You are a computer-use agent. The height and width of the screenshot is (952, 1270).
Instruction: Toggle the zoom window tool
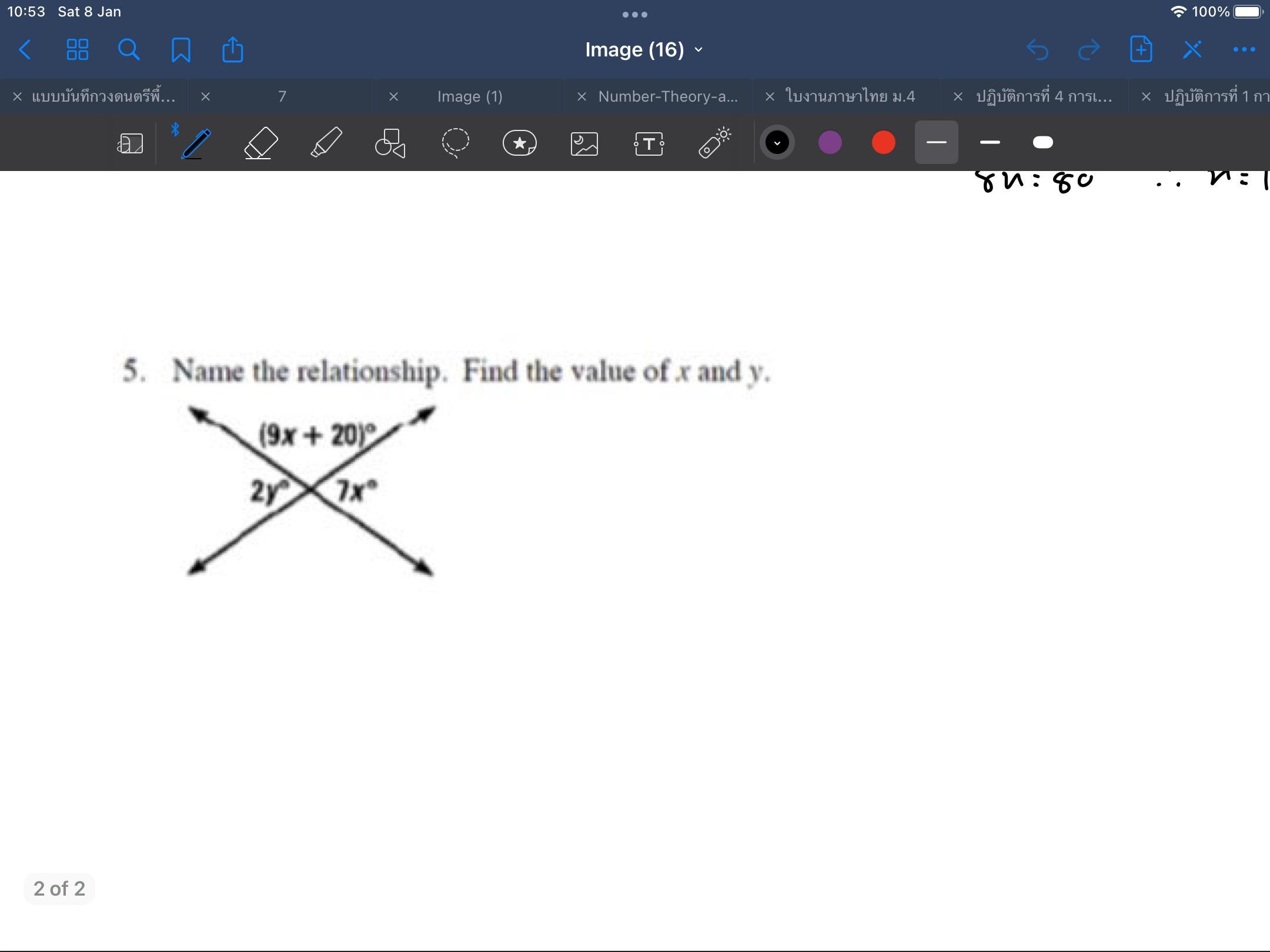point(130,143)
